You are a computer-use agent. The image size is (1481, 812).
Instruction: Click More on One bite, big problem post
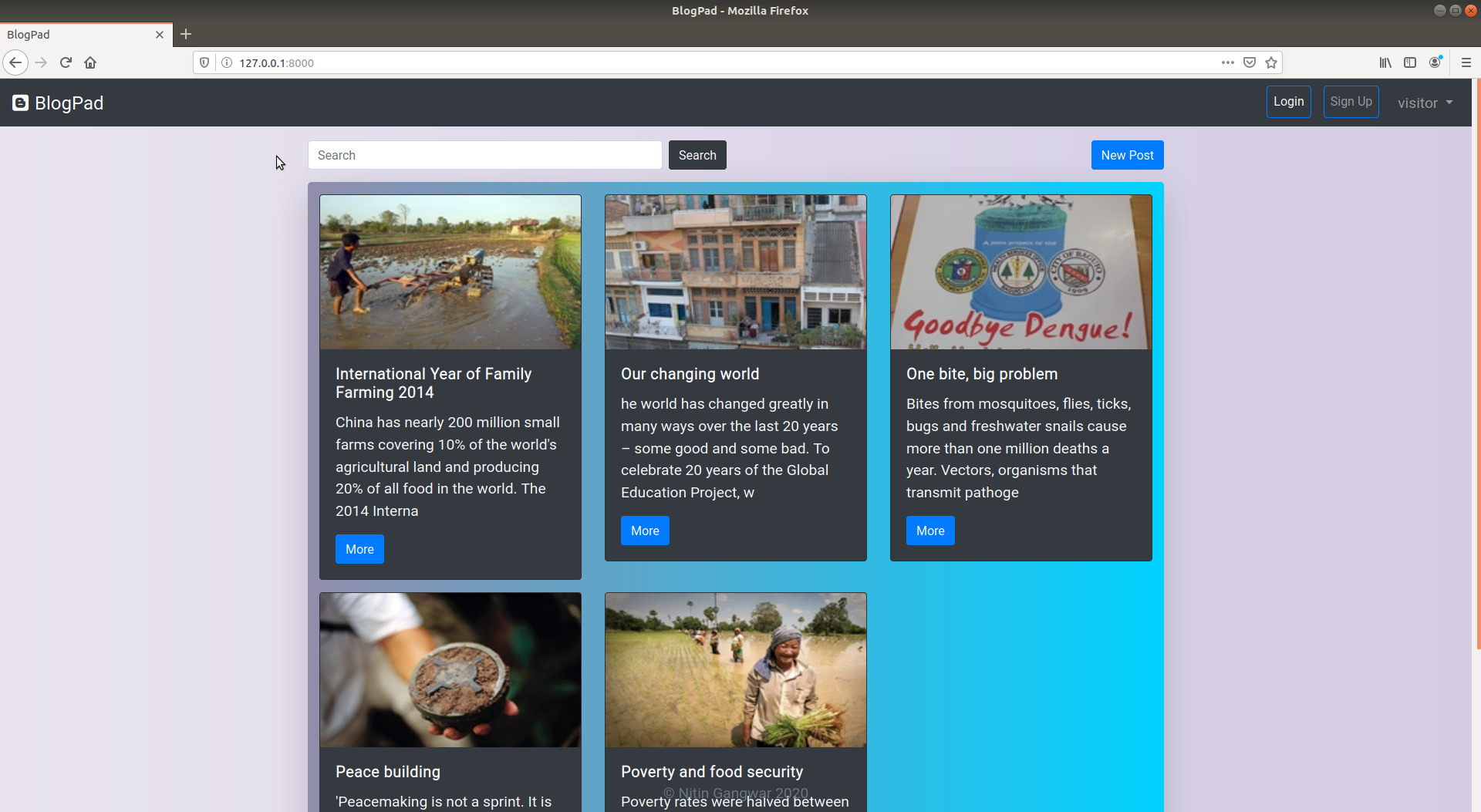[930, 531]
